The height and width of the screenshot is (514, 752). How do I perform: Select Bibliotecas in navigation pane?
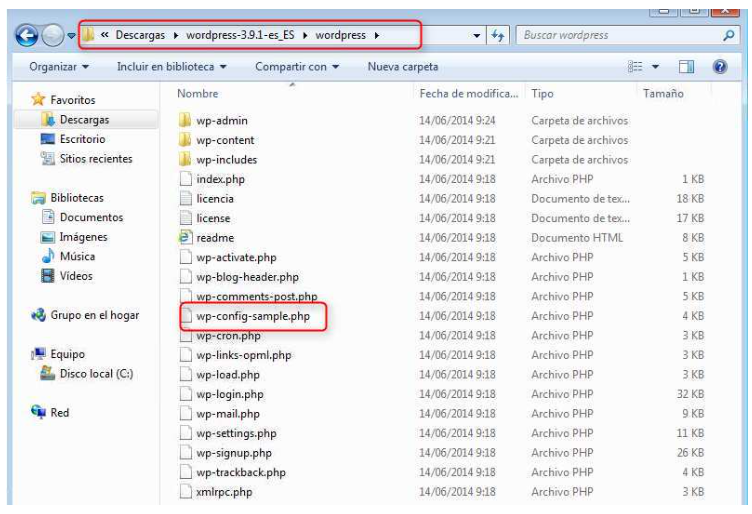[77, 198]
